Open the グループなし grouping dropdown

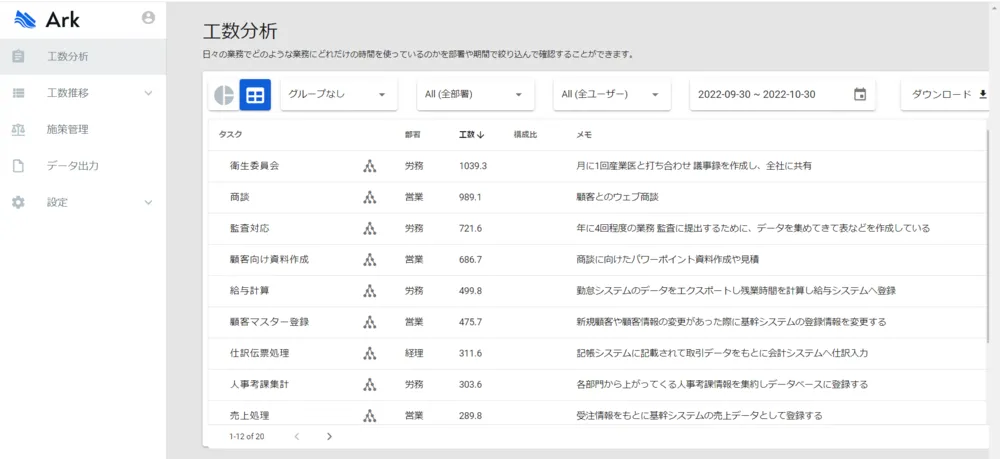pos(339,94)
